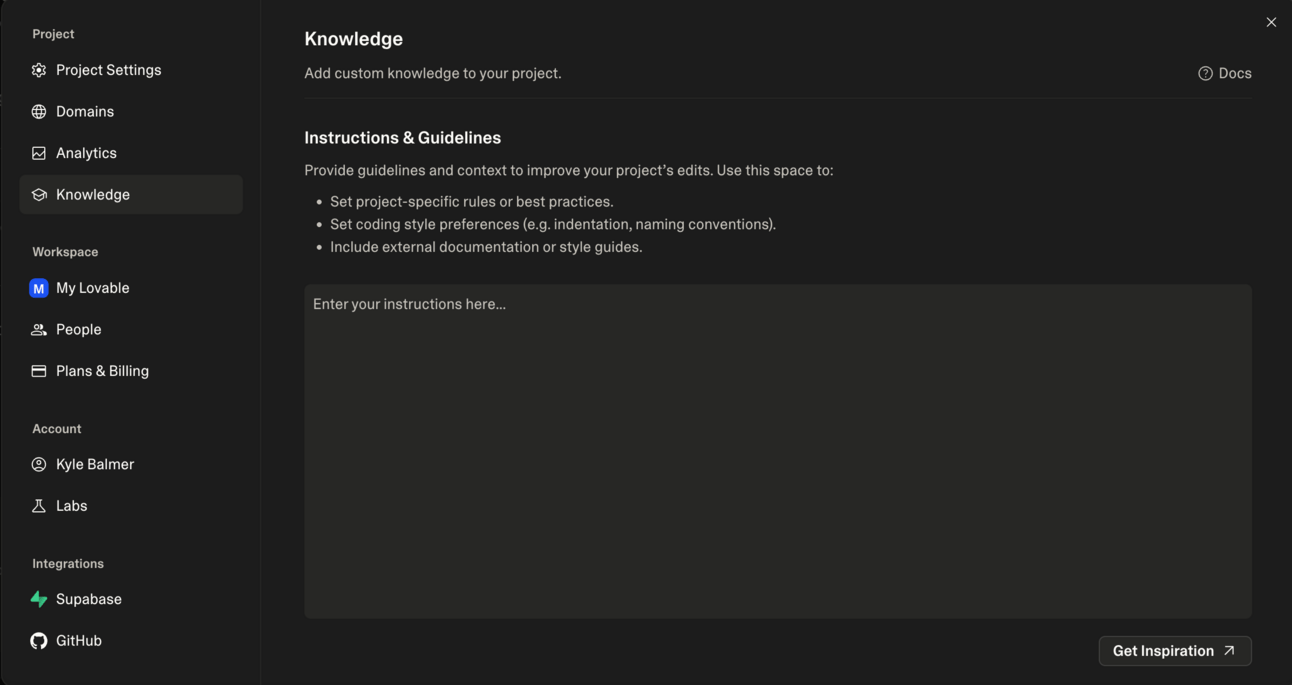Click the Plans & Billing card icon
This screenshot has height=685, width=1292.
pos(39,371)
